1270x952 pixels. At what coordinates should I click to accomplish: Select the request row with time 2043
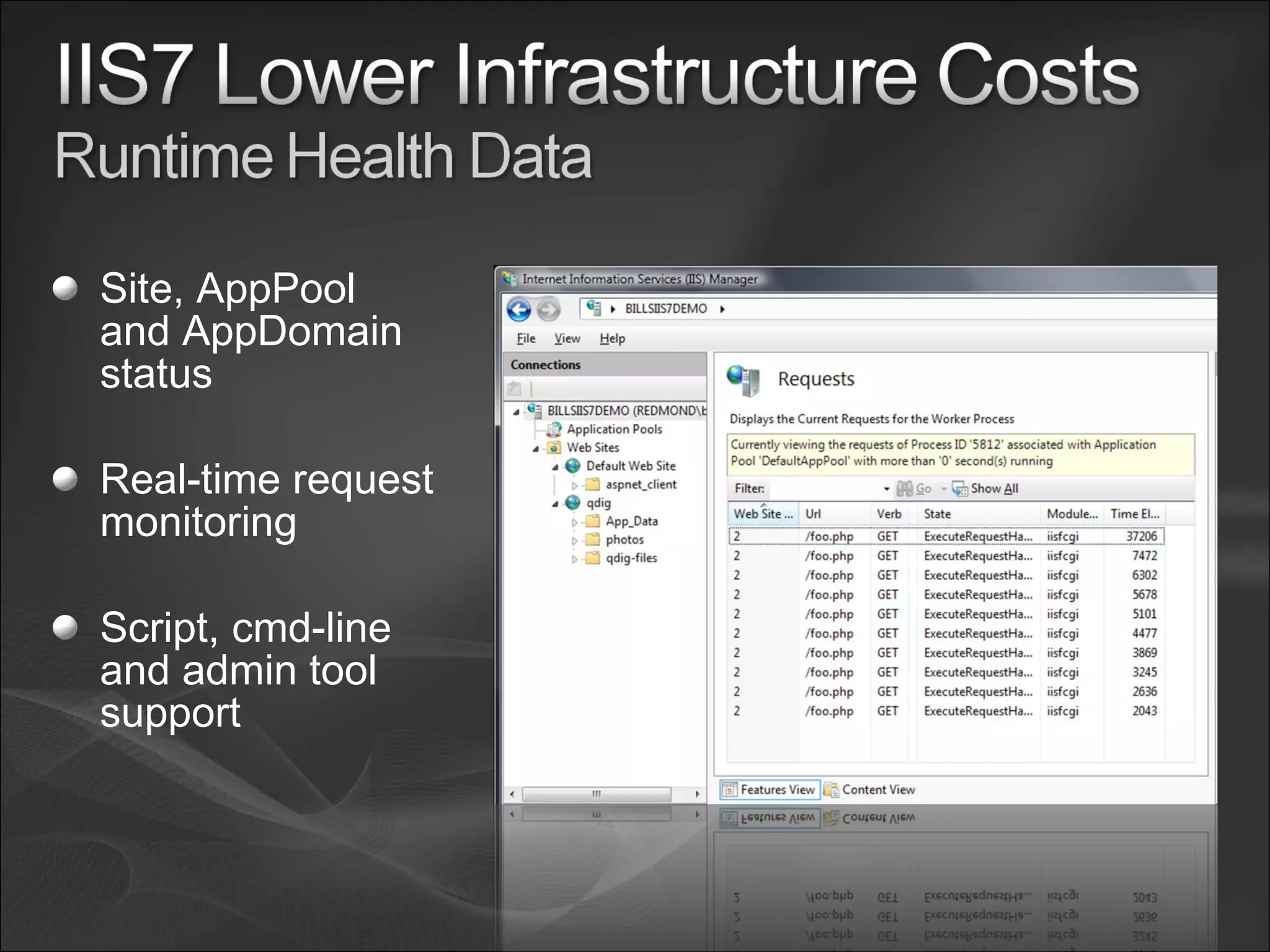[946, 711]
